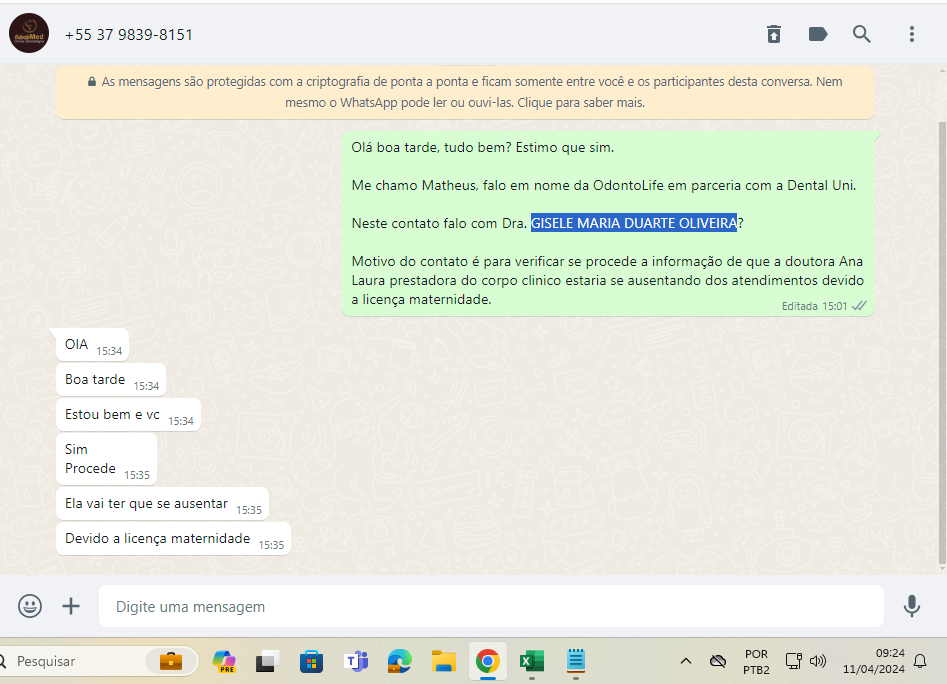The width and height of the screenshot is (947, 684).
Task: Click the volume speaker tray icon
Action: click(x=818, y=661)
